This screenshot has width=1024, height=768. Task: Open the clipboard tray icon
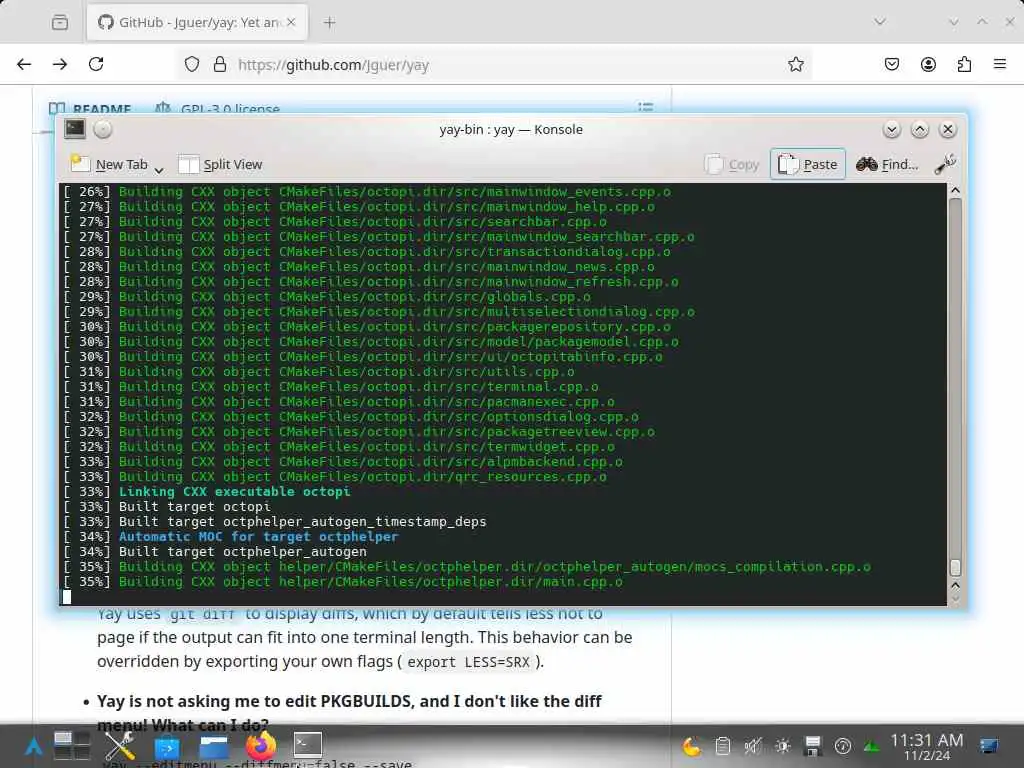click(x=722, y=746)
